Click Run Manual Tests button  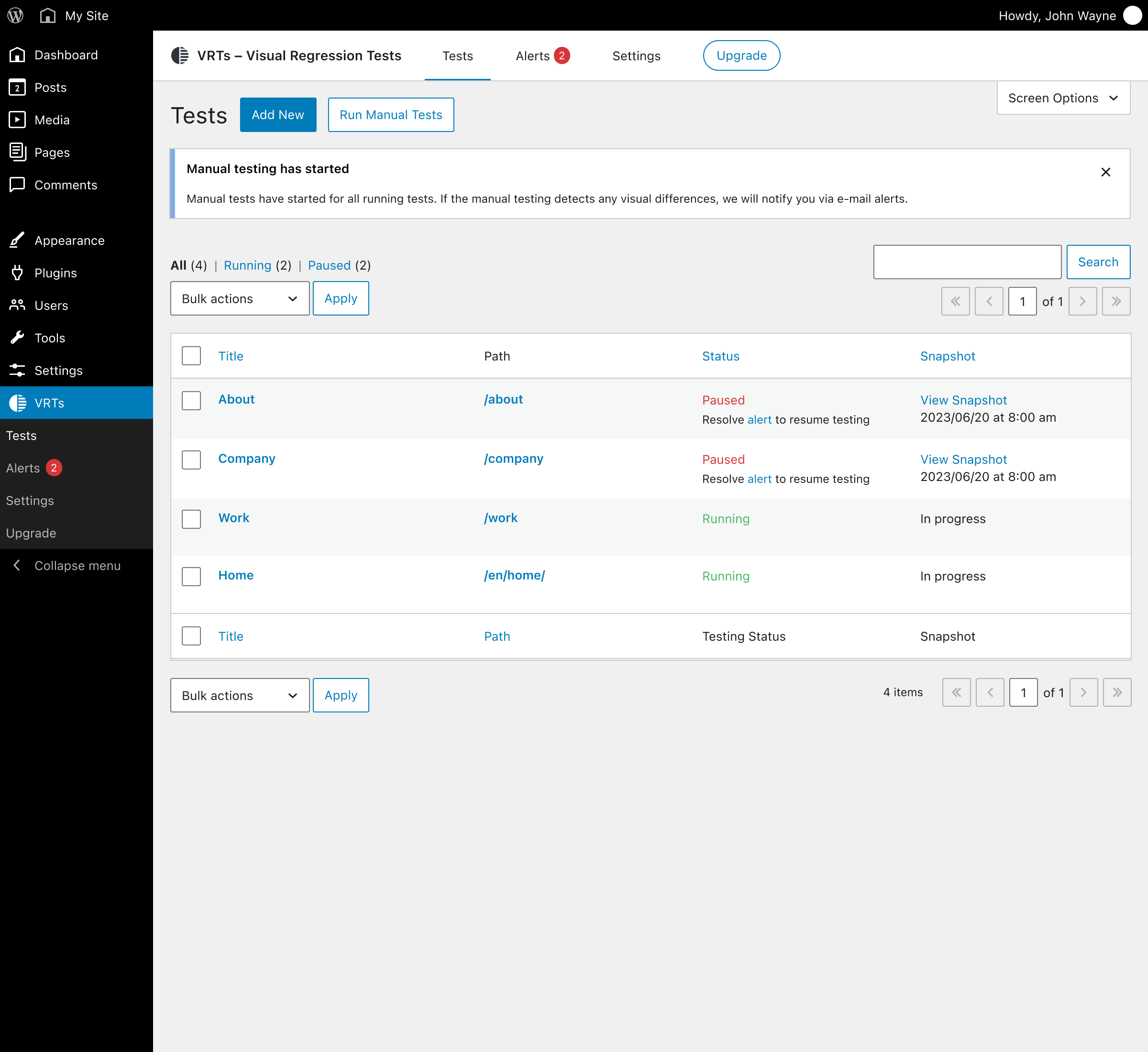coord(390,115)
